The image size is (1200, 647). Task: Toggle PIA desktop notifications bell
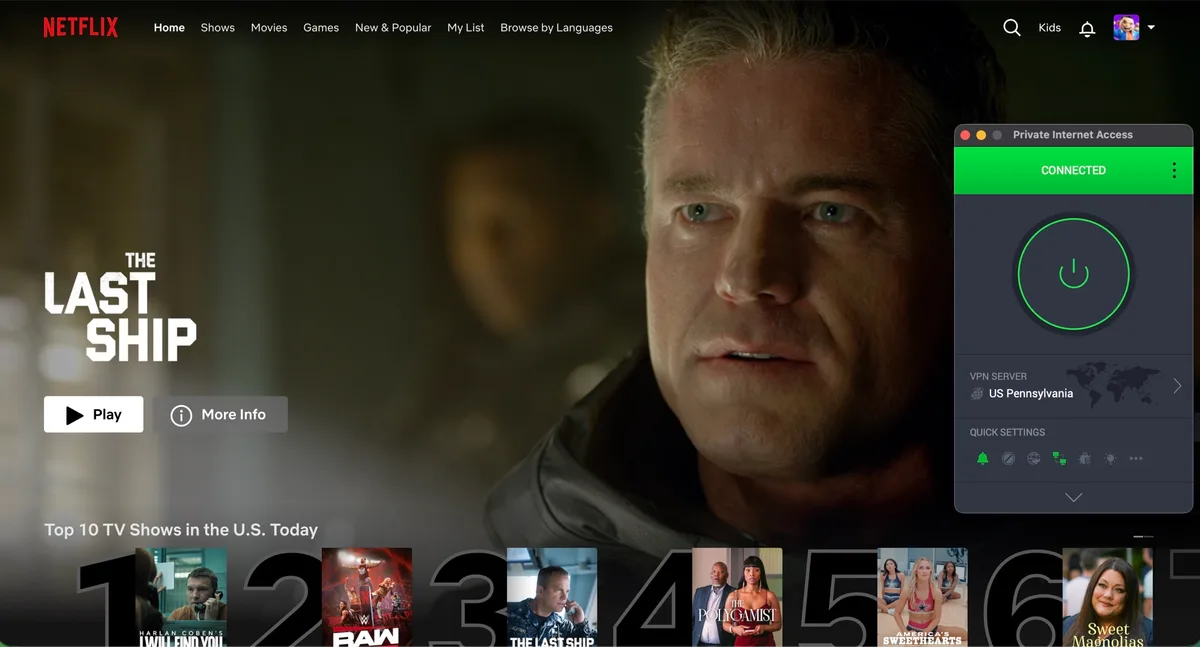(982, 459)
